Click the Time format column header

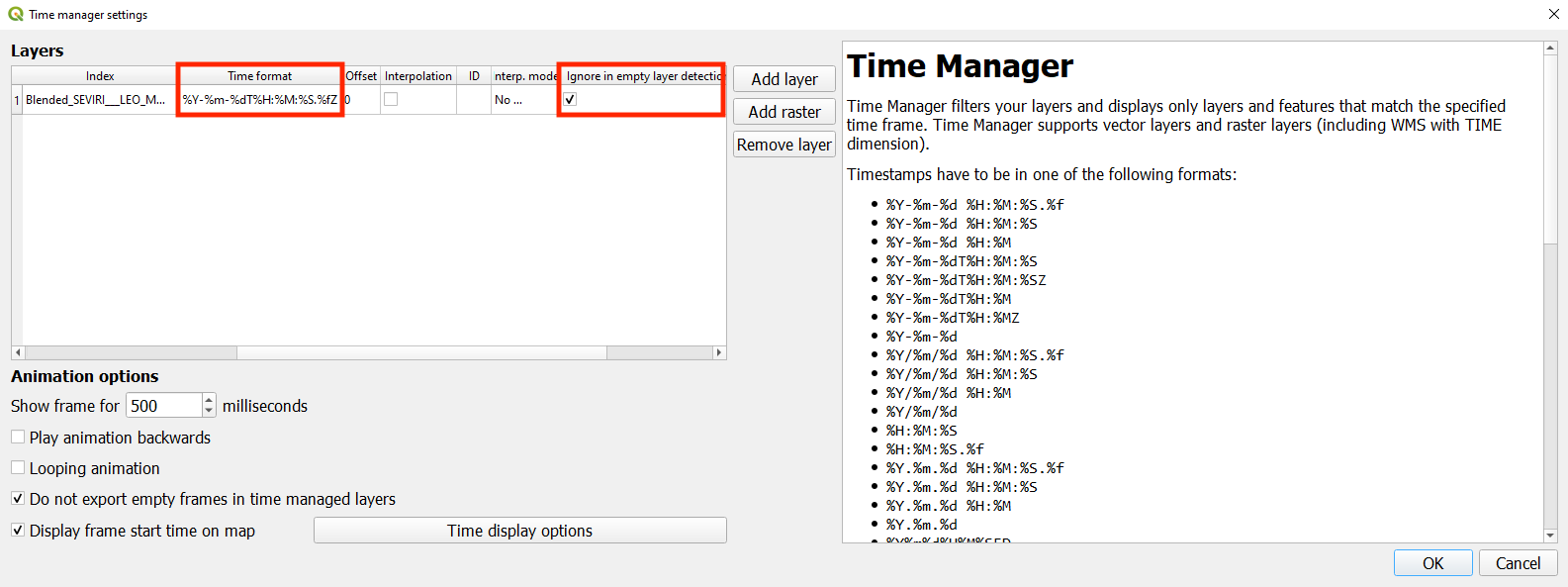259,76
